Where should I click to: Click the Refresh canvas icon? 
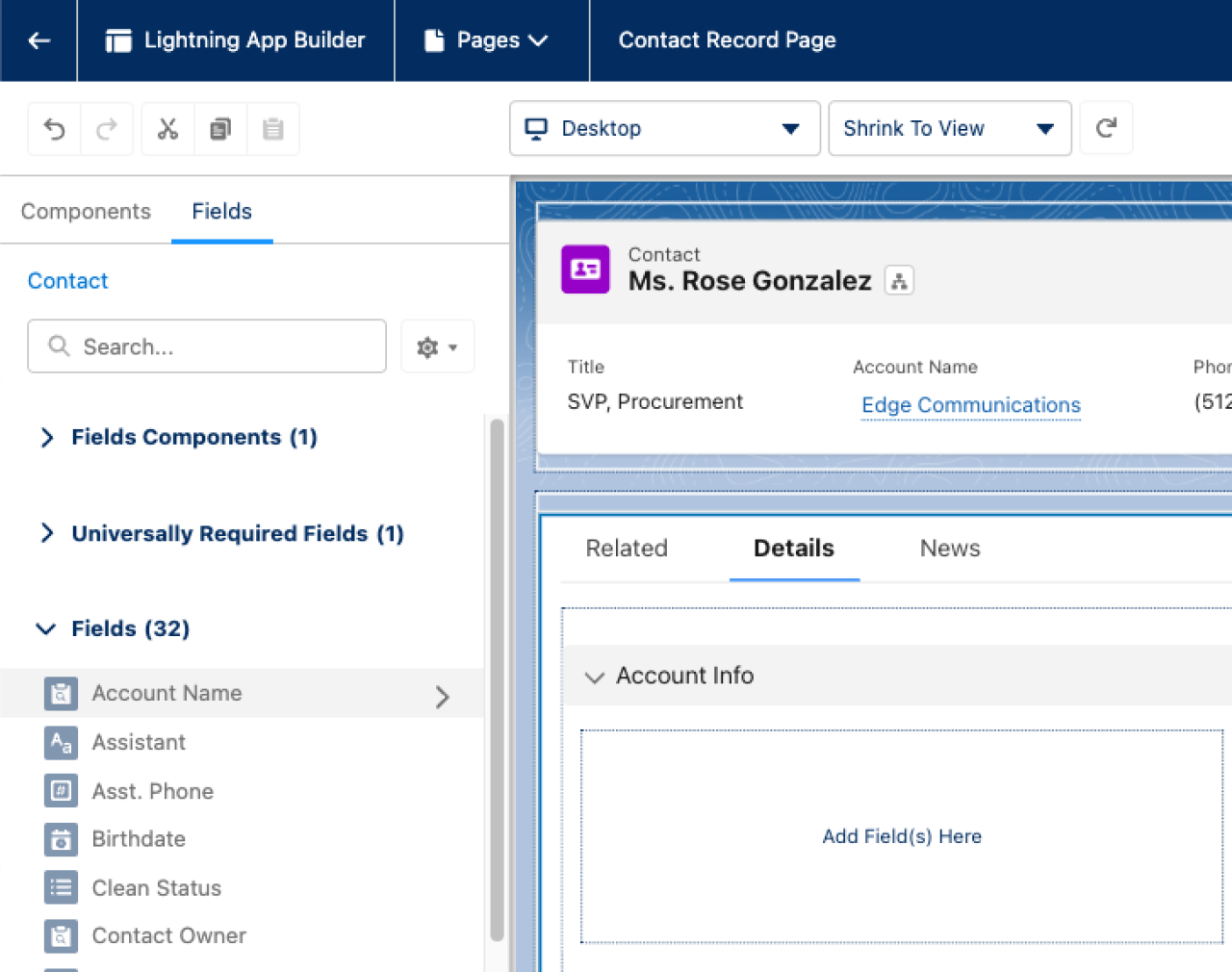tap(1106, 128)
